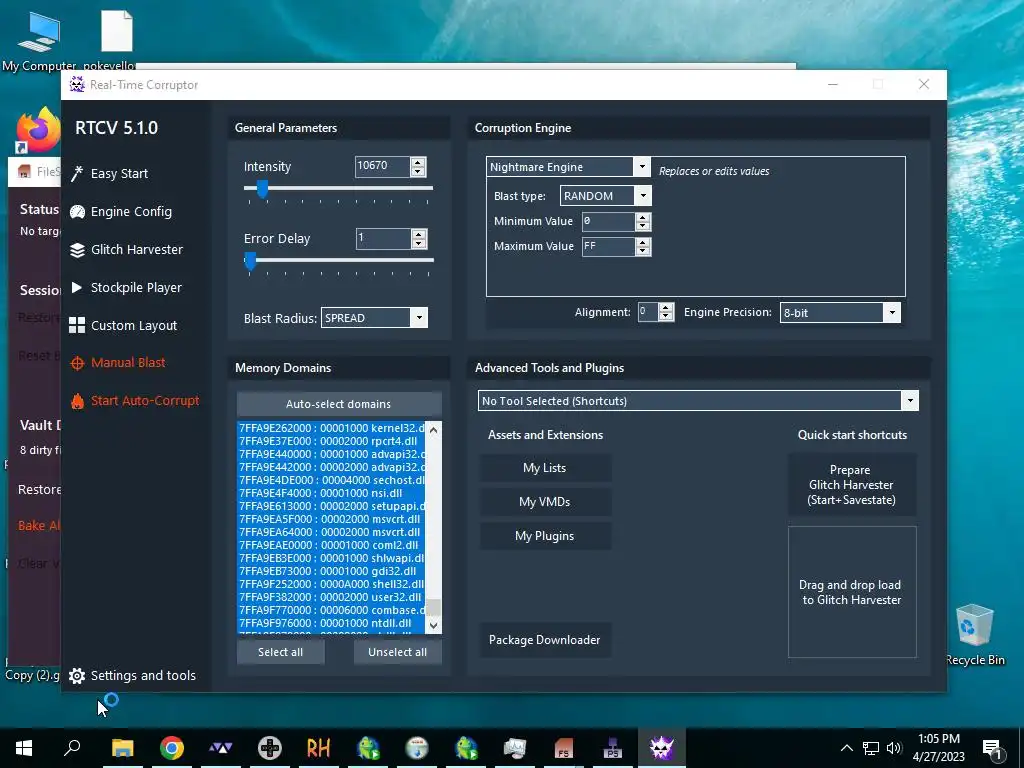The width and height of the screenshot is (1024, 768).
Task: Open Stockpile Player section
Action: [x=136, y=287]
